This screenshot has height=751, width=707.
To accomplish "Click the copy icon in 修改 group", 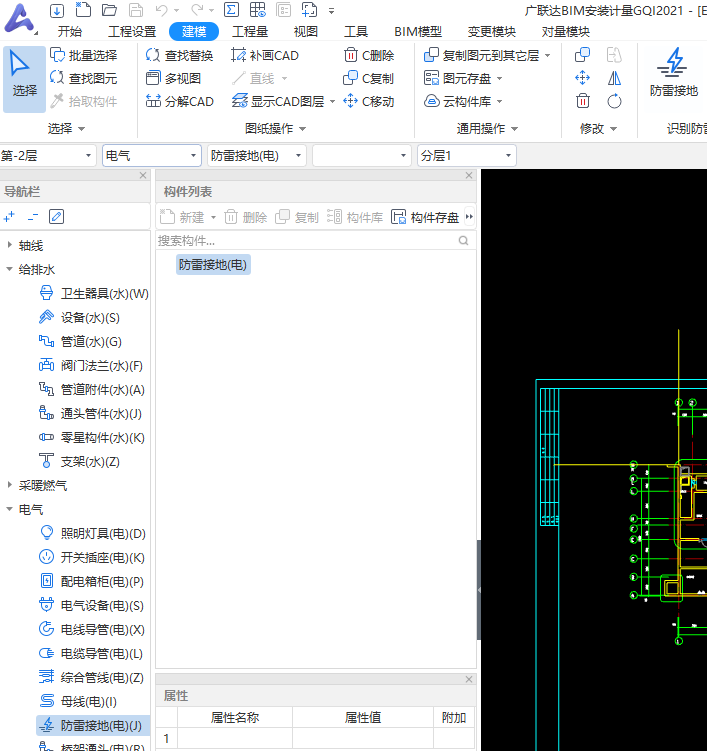I will (582, 55).
